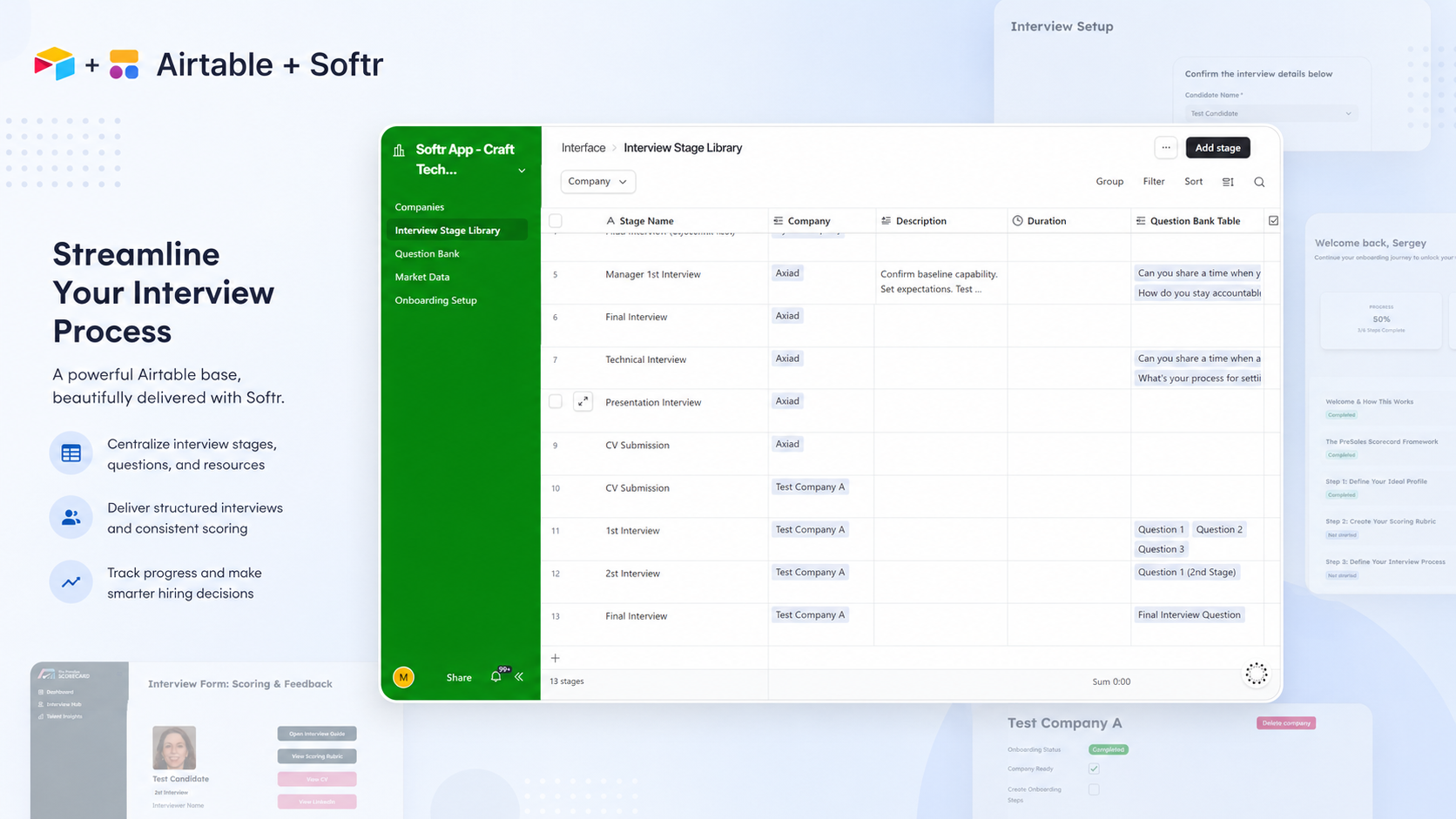Click Sort in the toolbar
Viewport: 1456px width, 819px height.
point(1194,181)
